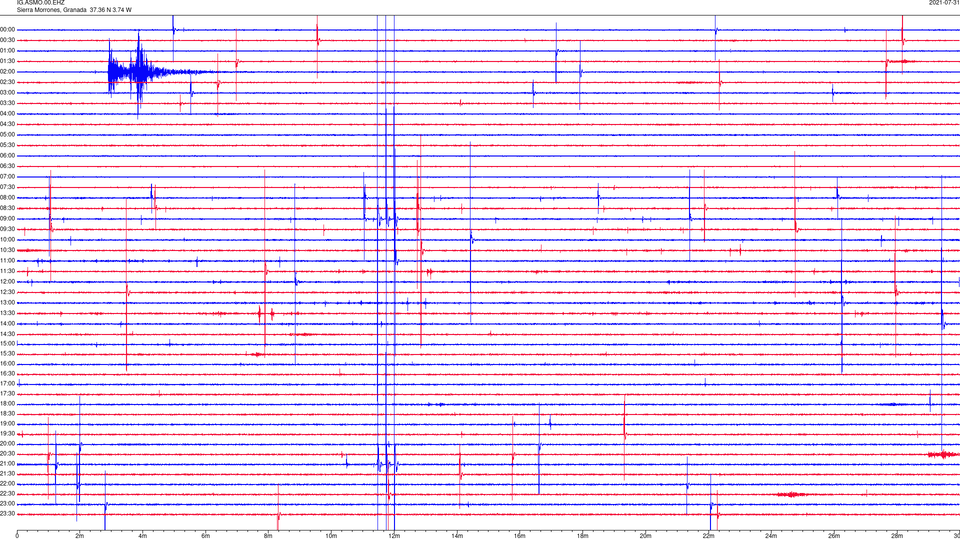This screenshot has width=960, height=540.
Task: Click the 15:00 trace label
Action: pos(7,343)
